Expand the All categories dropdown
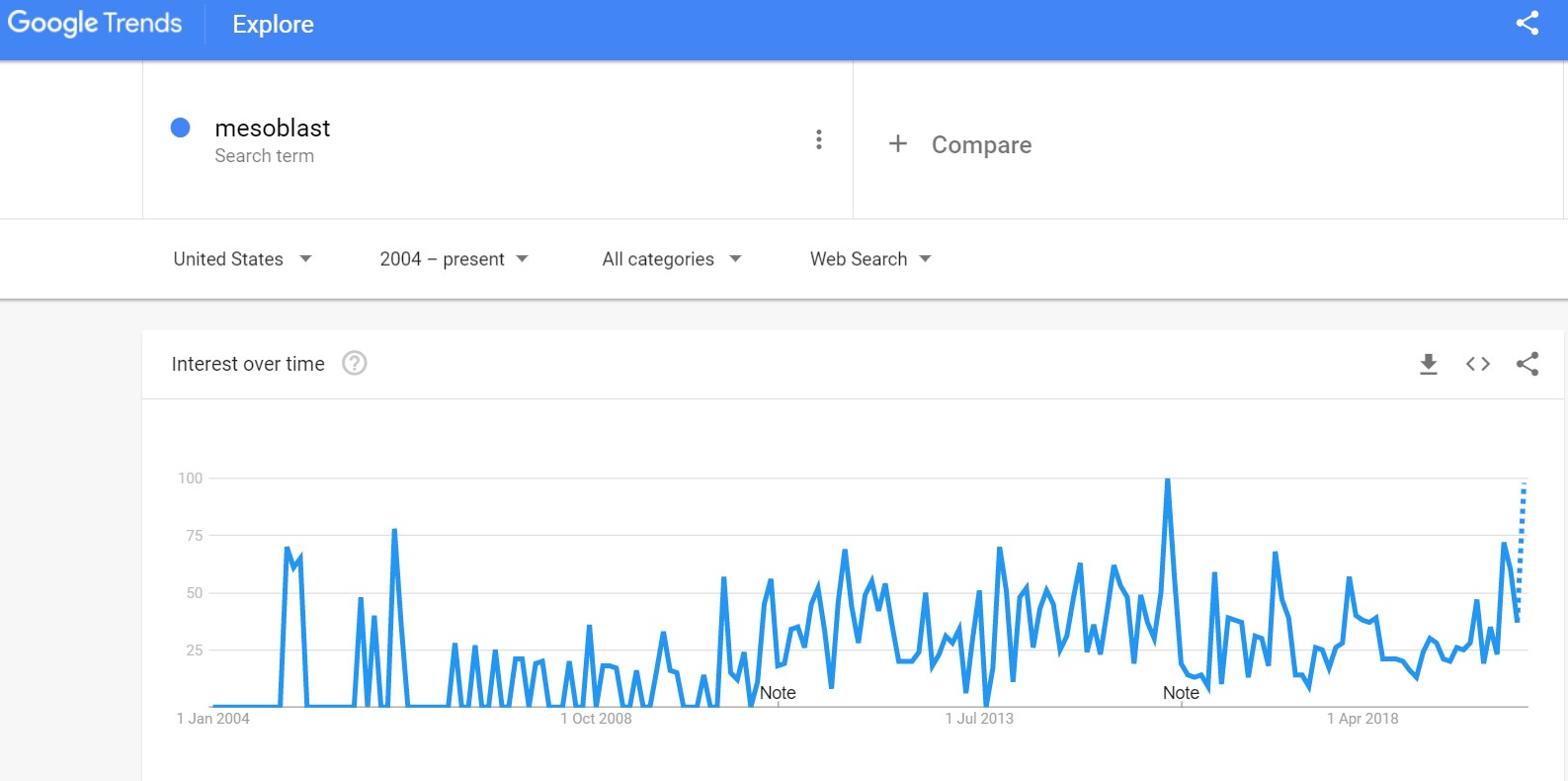The image size is (1568, 781). pyautogui.click(x=672, y=259)
